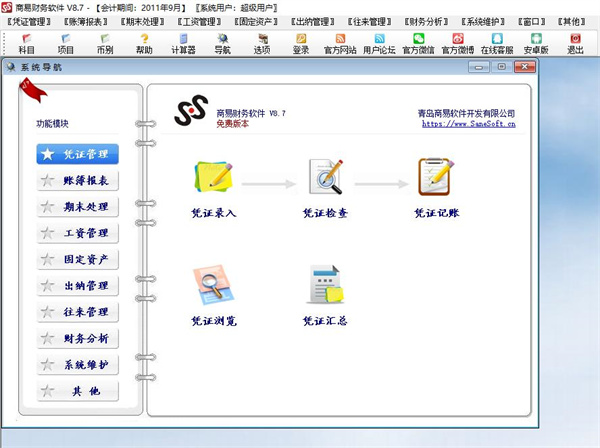
Task: Open the 用户论坛 user forum icon
Action: point(379,44)
